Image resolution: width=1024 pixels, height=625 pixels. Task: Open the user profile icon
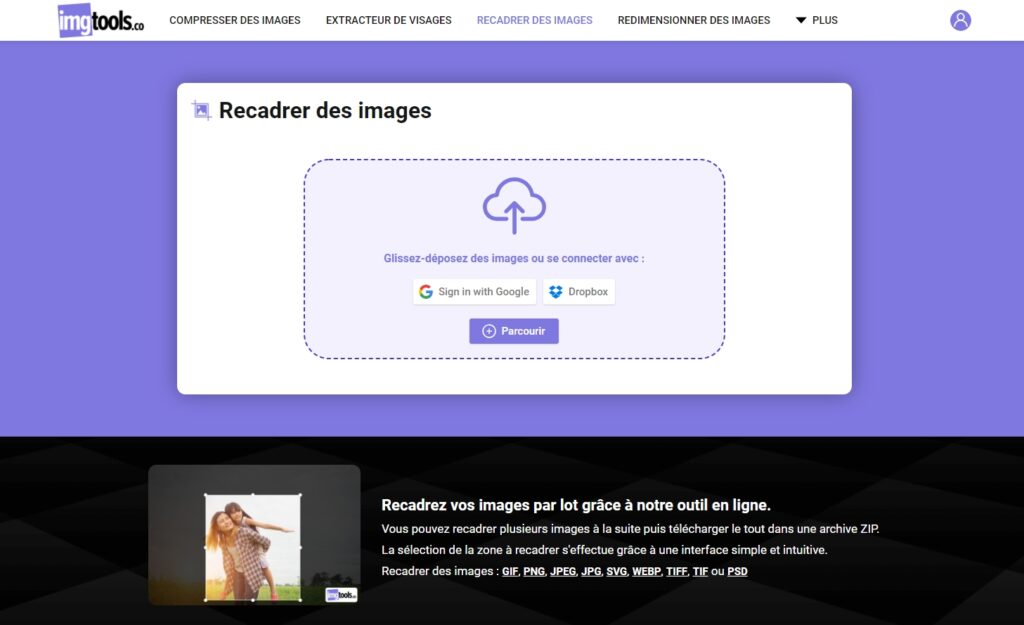(960, 19)
